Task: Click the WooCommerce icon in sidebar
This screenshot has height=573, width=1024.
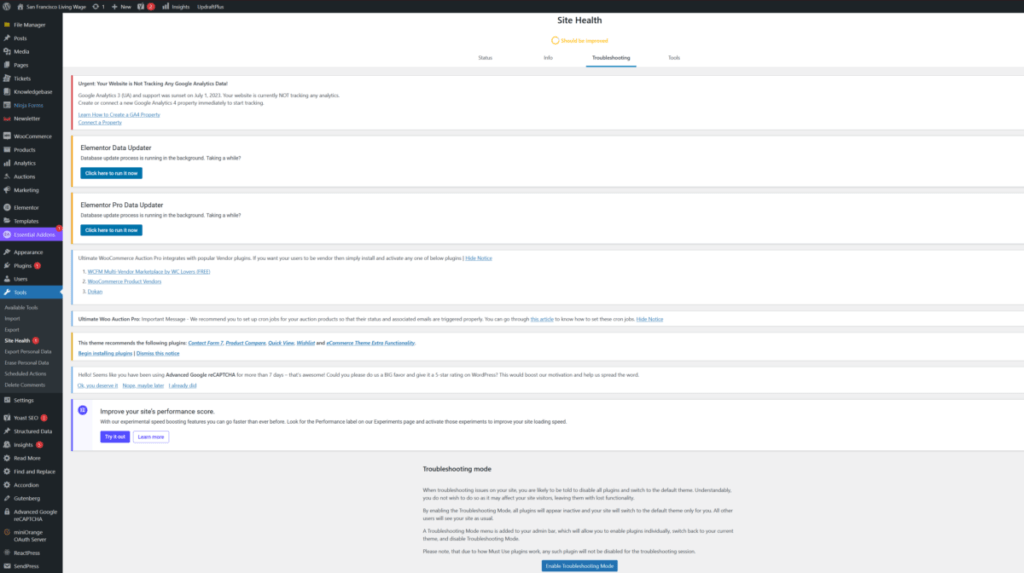Action: coord(7,136)
